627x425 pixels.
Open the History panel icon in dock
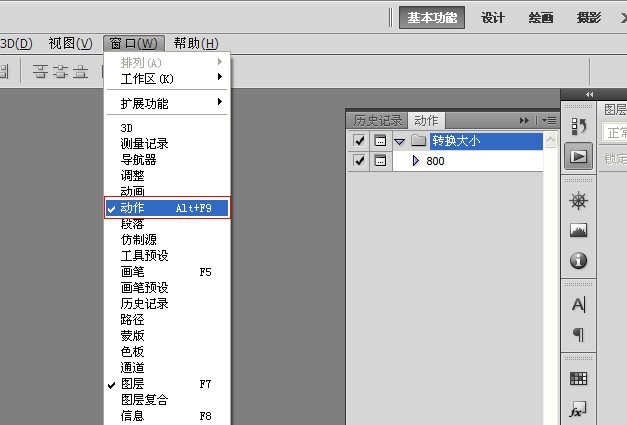[578, 127]
